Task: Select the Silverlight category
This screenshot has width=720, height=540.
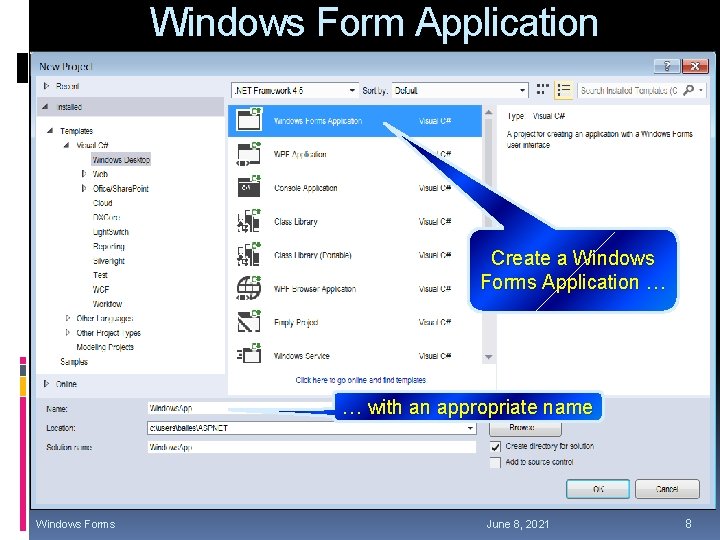Action: [x=108, y=261]
